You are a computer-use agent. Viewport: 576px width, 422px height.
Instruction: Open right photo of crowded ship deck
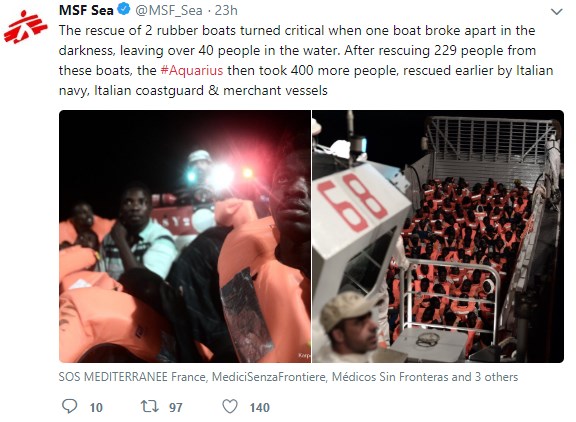pyautogui.click(x=438, y=236)
